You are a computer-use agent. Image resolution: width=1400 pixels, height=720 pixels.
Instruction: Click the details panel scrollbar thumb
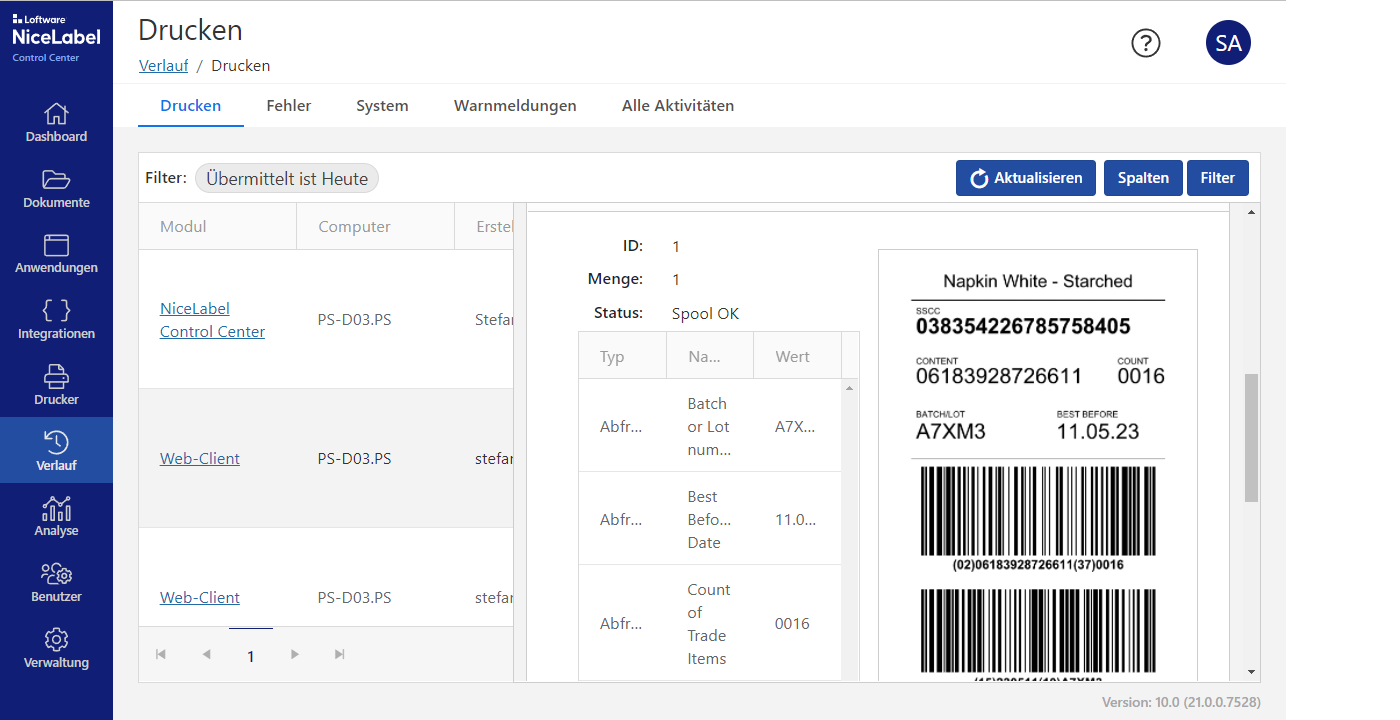1251,438
